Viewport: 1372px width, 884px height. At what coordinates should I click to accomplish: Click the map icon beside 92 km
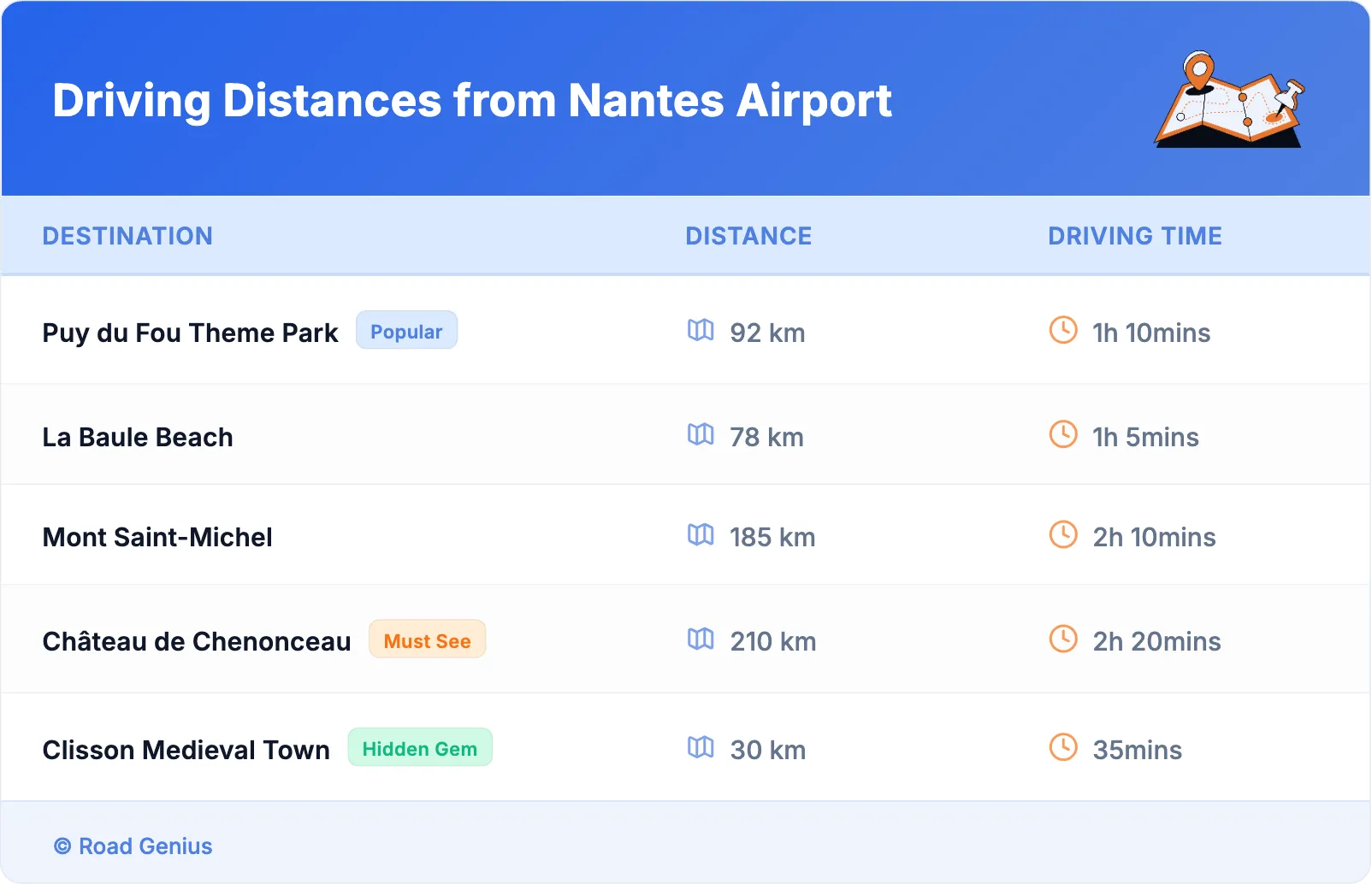[701, 330]
